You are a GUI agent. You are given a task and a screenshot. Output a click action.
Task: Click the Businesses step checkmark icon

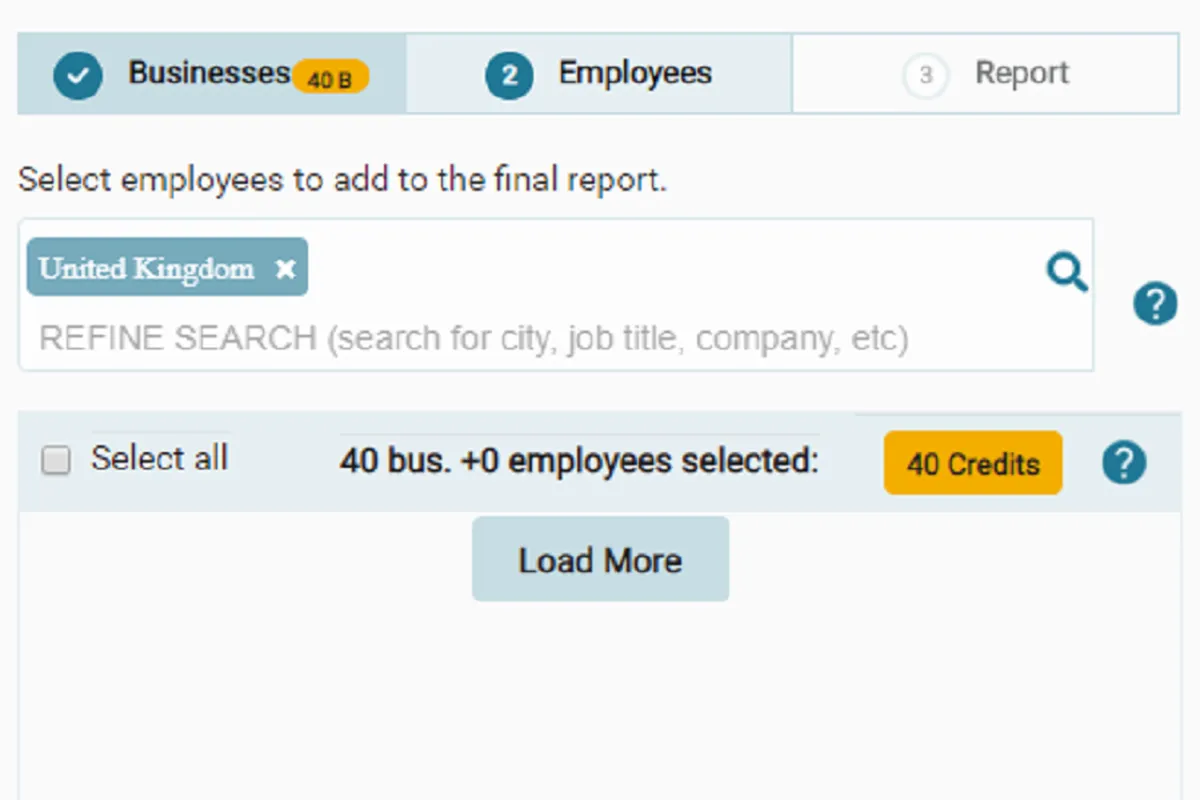click(78, 75)
